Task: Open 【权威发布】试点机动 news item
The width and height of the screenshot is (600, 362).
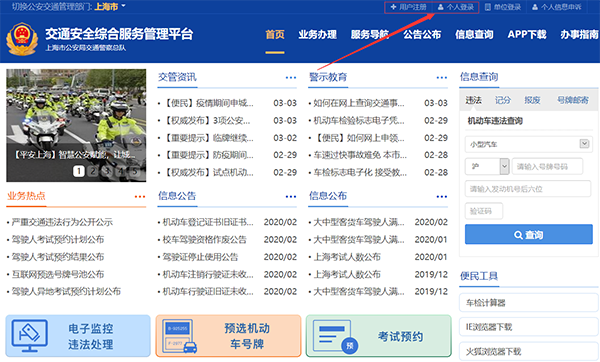Action: [x=209, y=172]
